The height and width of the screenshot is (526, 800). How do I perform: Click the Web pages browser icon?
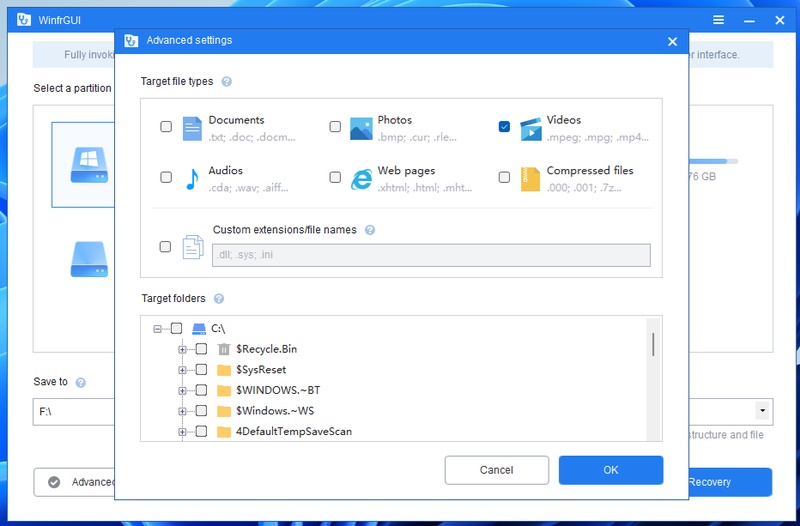point(361,179)
